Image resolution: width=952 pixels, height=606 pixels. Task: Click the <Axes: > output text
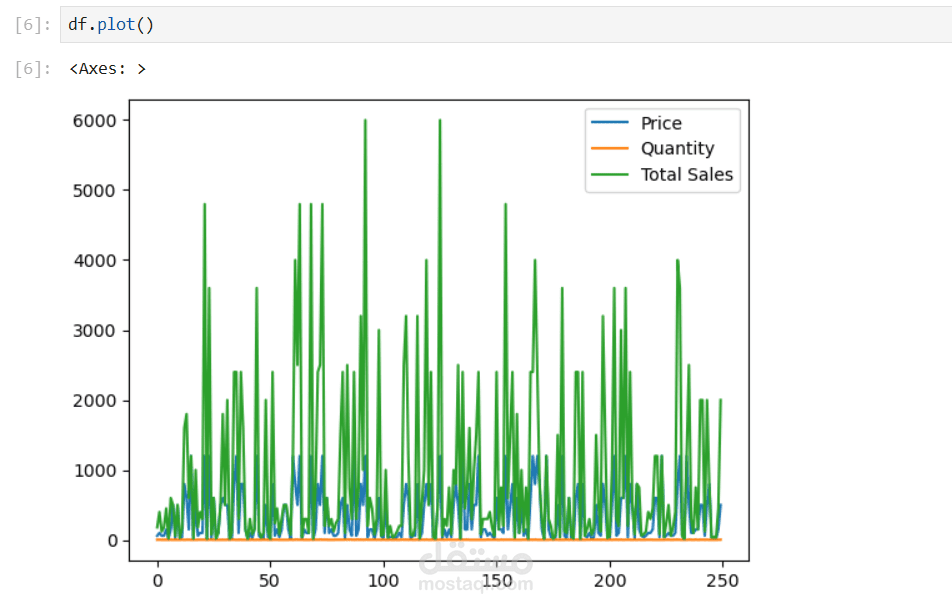point(107,69)
